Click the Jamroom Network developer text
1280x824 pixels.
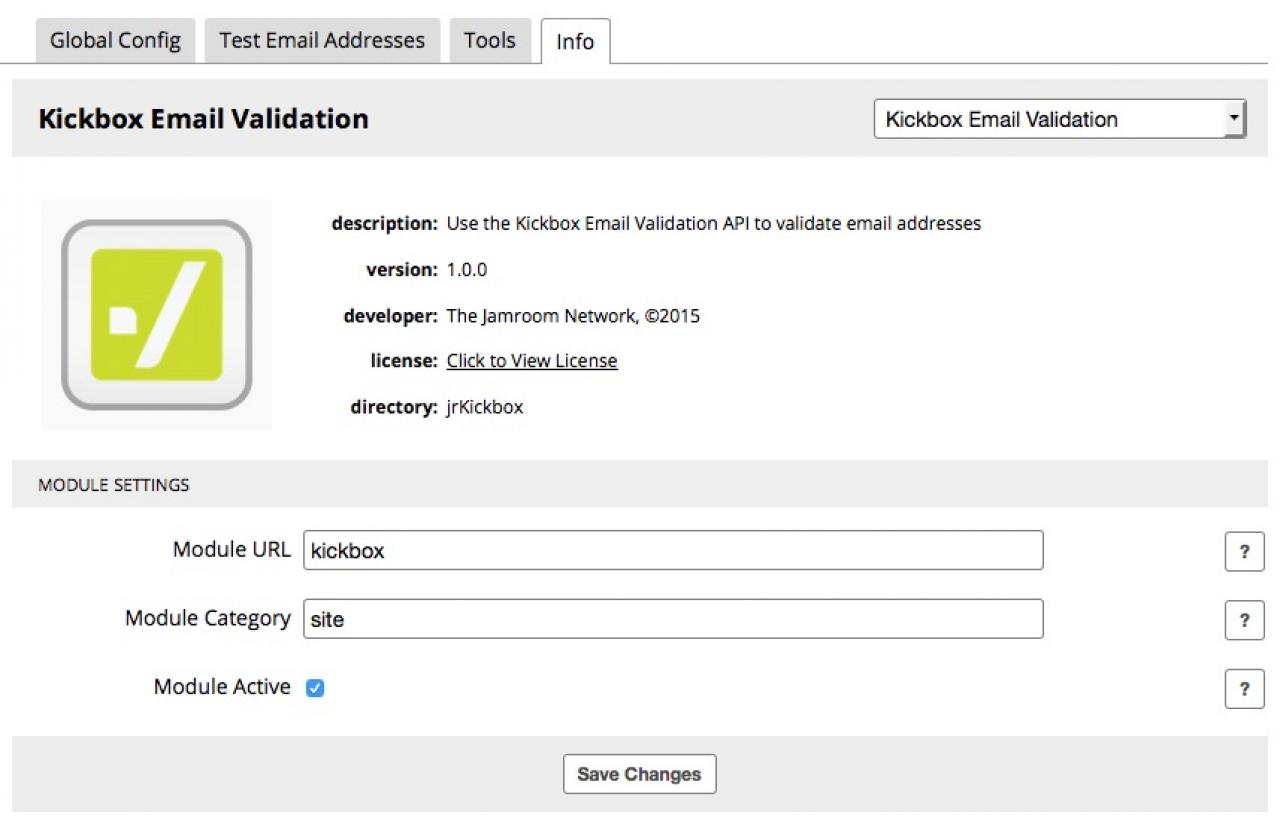(x=573, y=316)
